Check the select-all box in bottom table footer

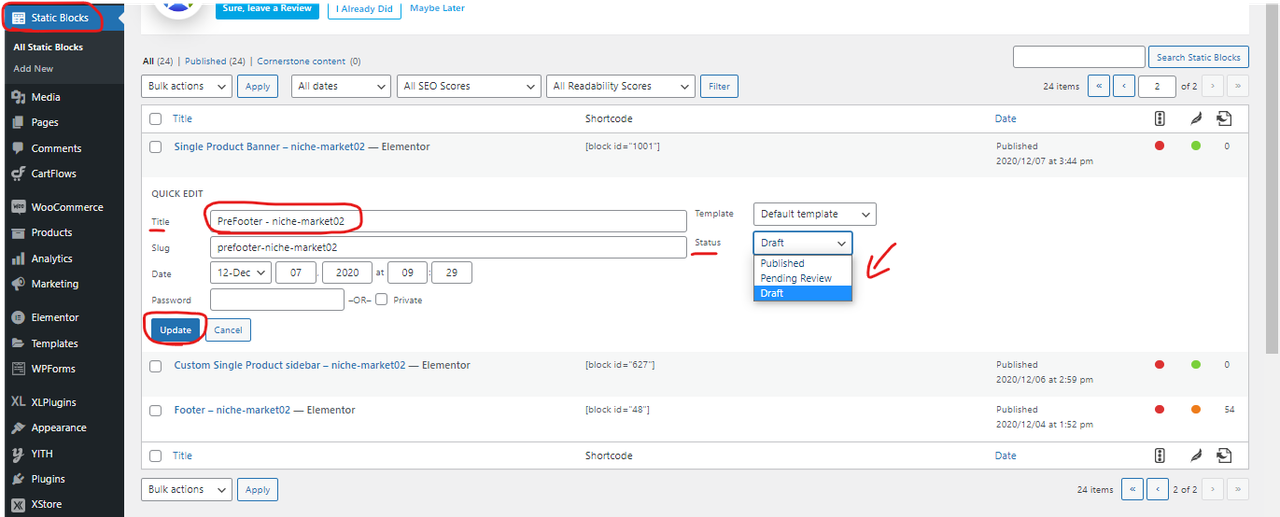[155, 456]
